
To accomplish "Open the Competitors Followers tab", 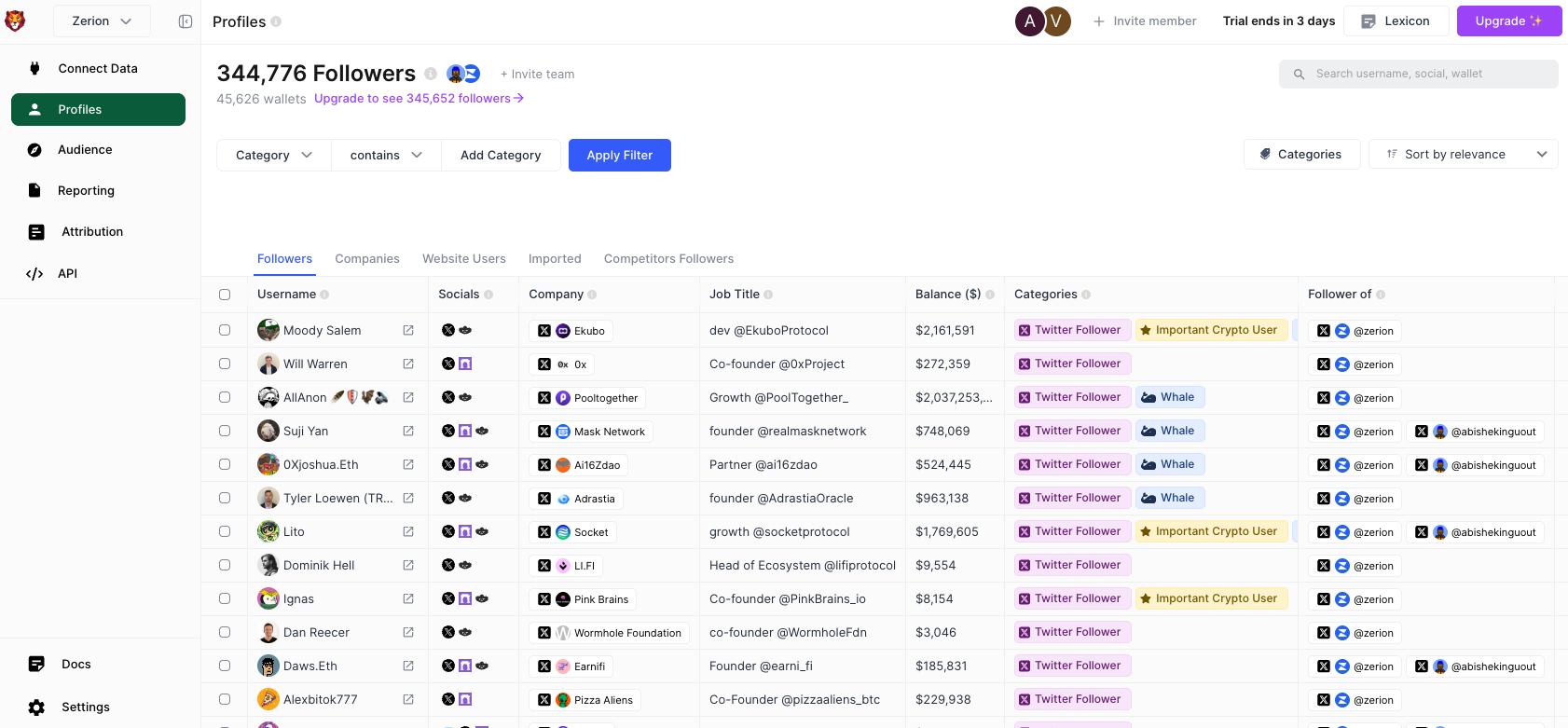I will point(668,259).
